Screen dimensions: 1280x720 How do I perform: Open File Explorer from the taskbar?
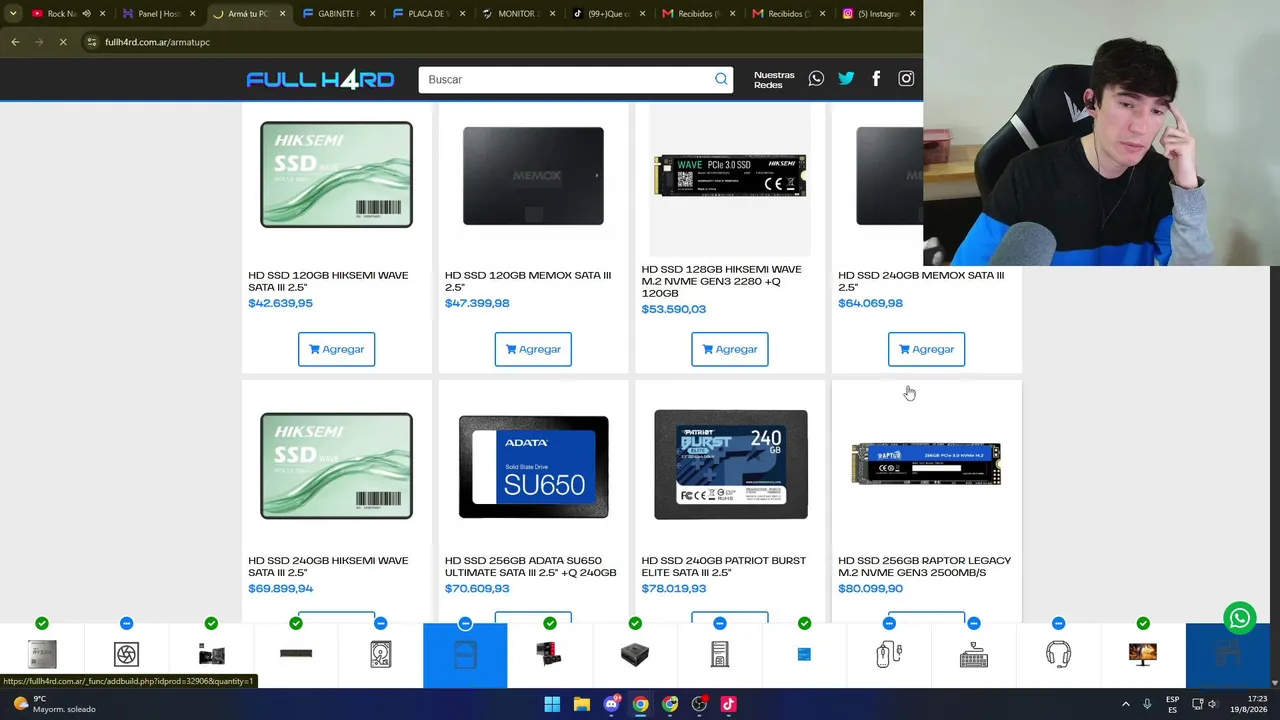(581, 704)
